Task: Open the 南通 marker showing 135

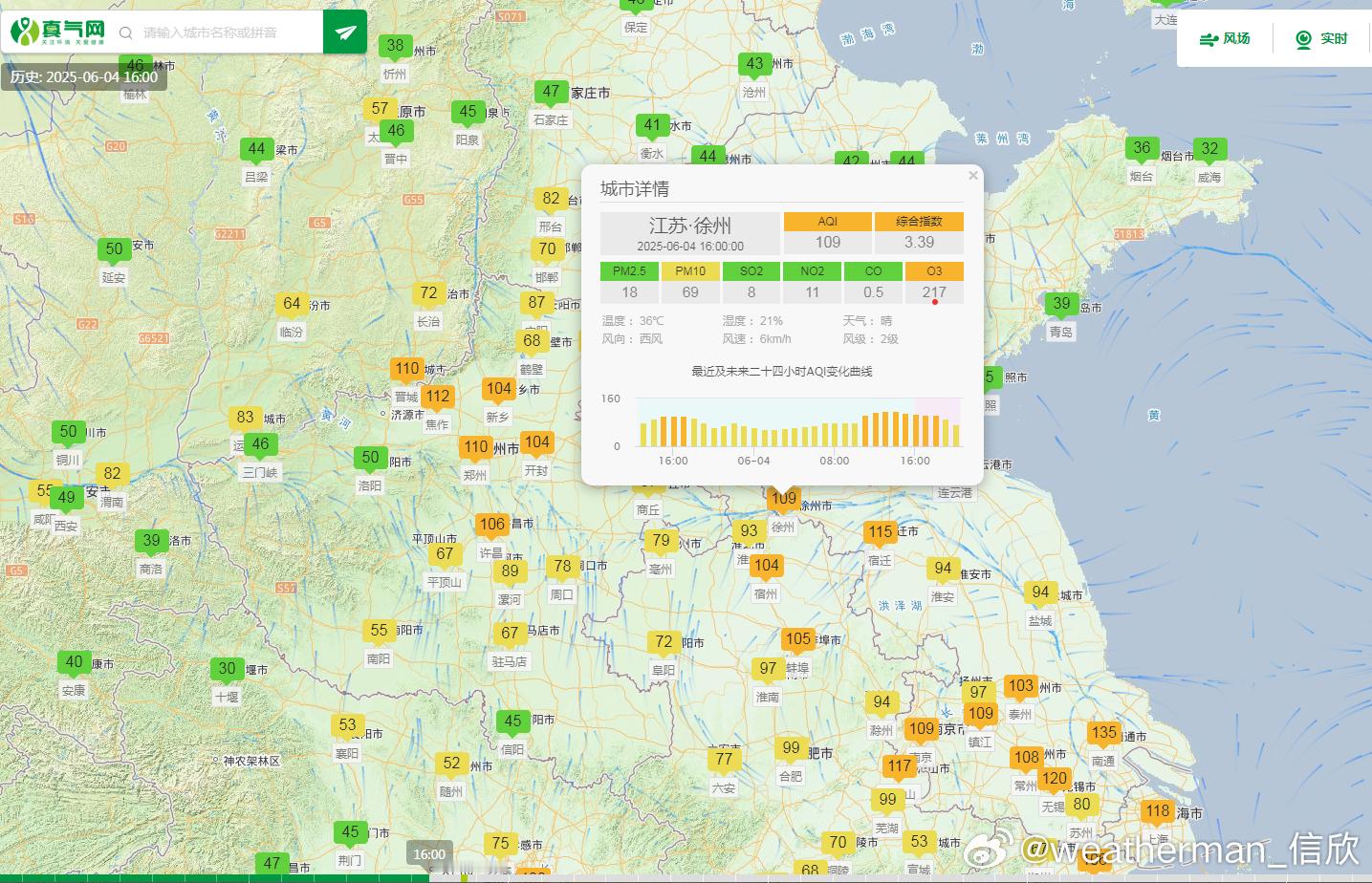Action: coord(1103,734)
